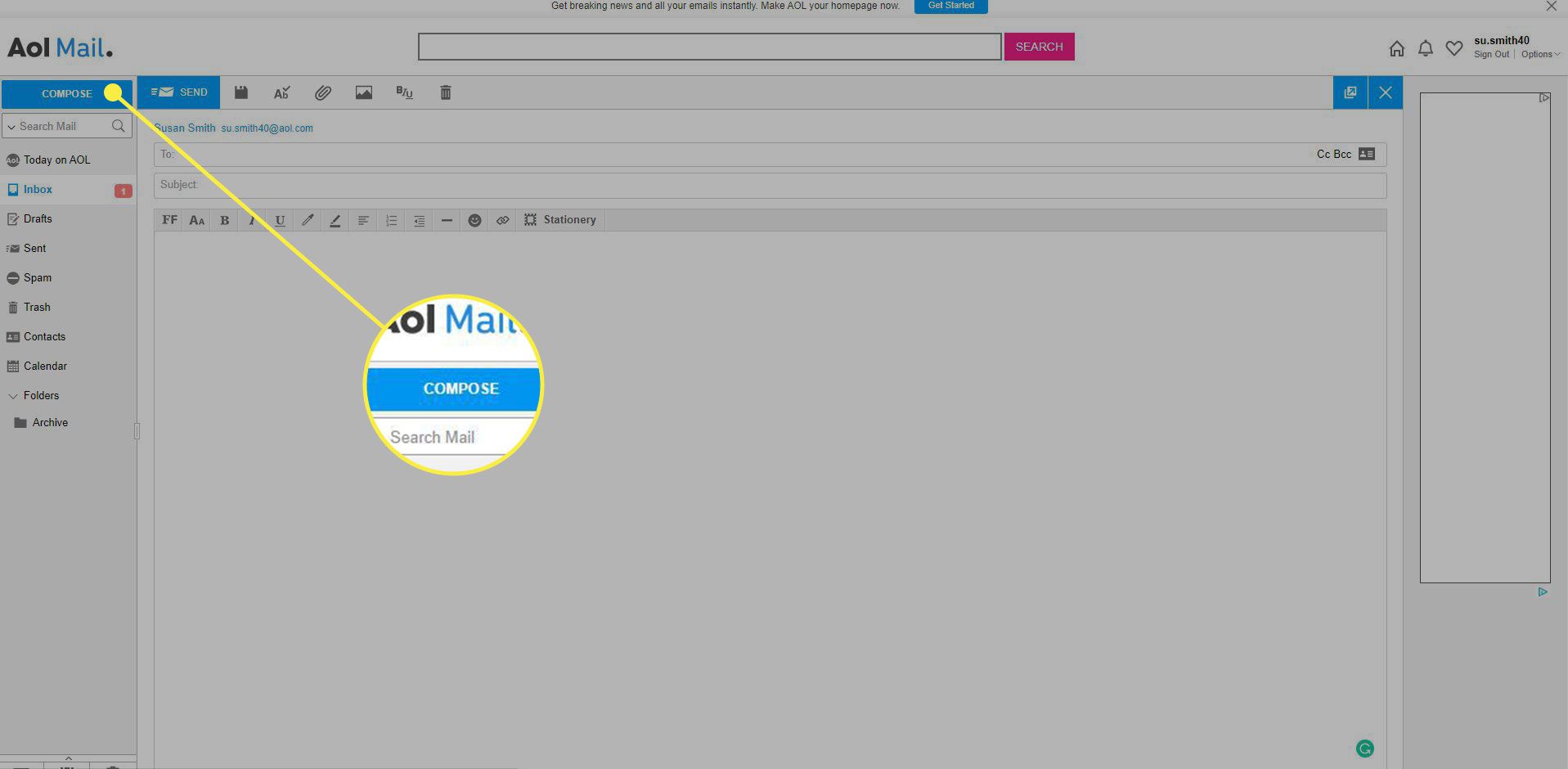Insert a picture with the image icon
Image resolution: width=1568 pixels, height=769 pixels.
[364, 92]
